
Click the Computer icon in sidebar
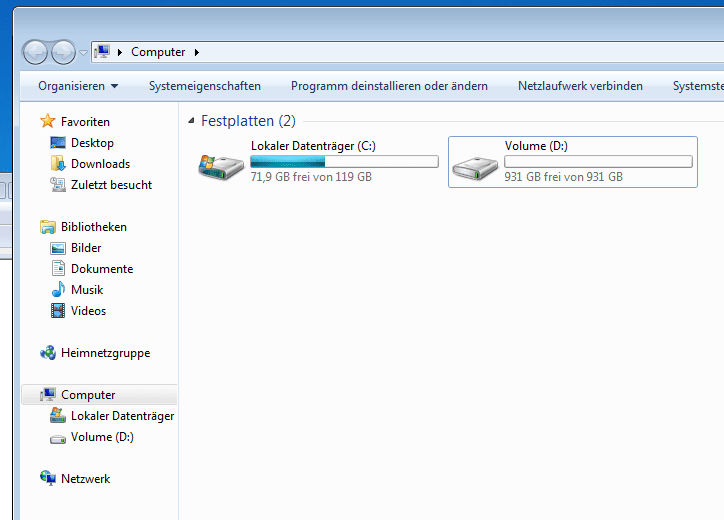[x=48, y=394]
